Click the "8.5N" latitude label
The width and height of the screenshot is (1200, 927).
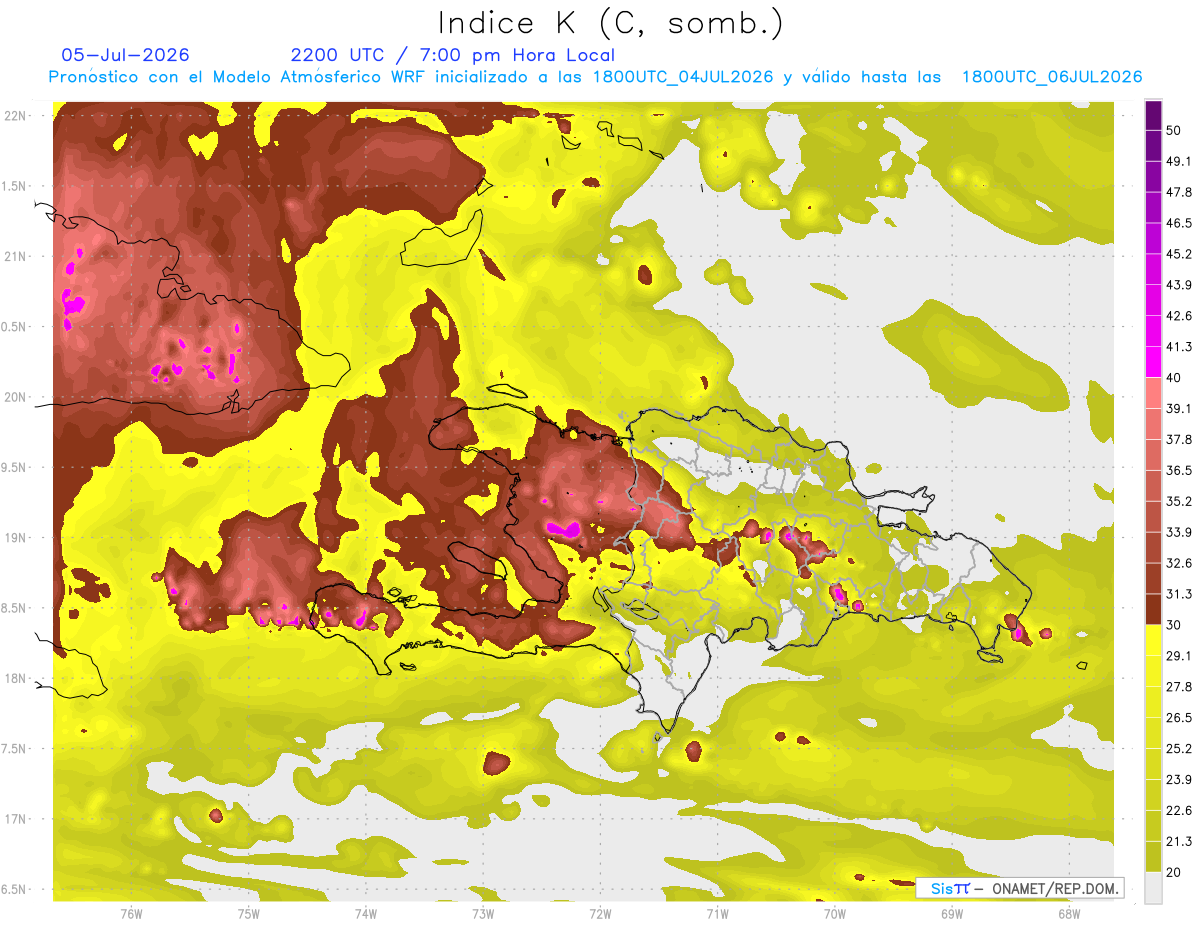[x=16, y=608]
